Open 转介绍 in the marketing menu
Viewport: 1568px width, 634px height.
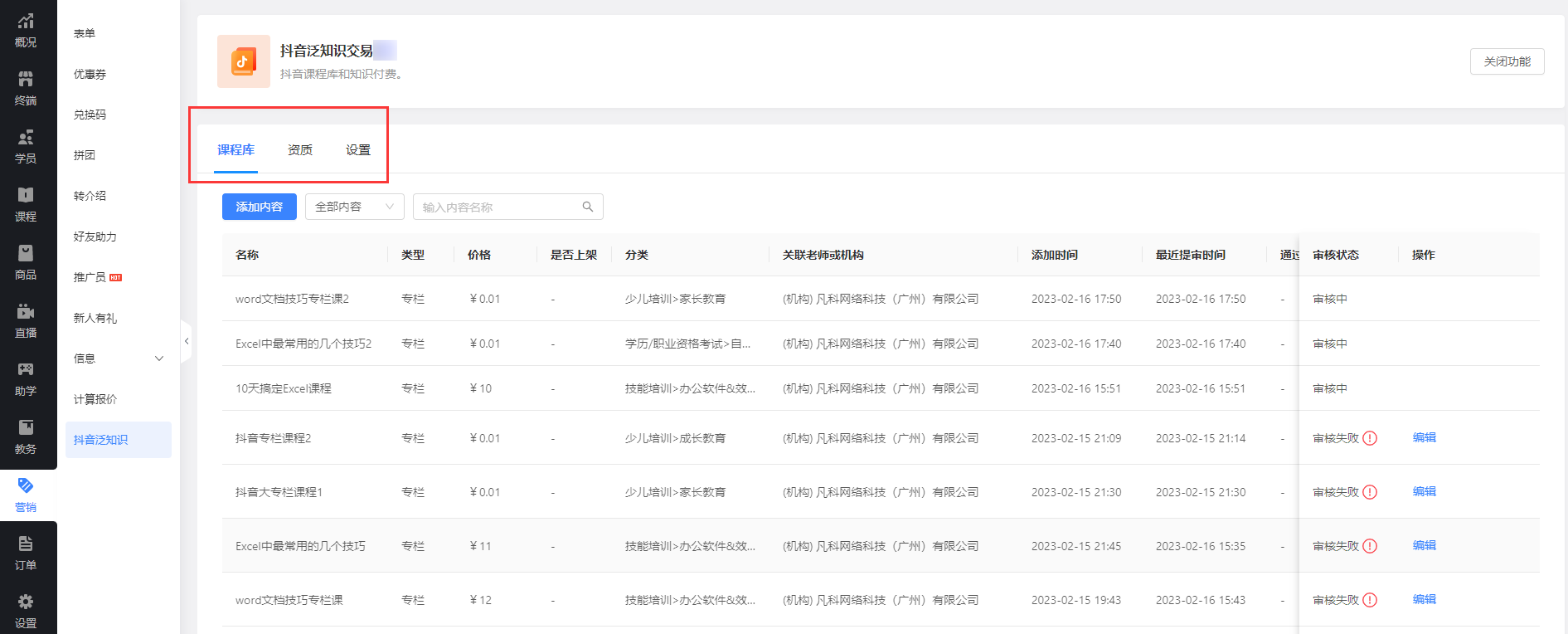coord(90,196)
